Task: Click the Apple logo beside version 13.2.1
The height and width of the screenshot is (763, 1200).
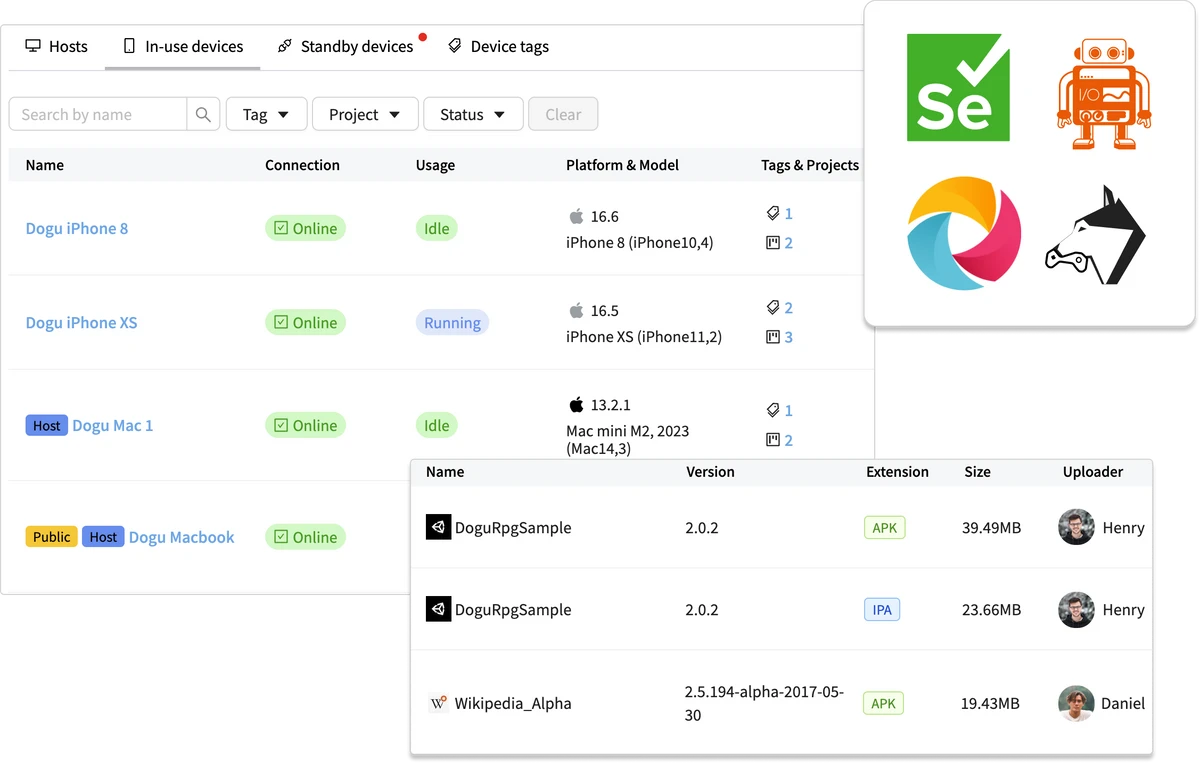Action: pos(576,404)
